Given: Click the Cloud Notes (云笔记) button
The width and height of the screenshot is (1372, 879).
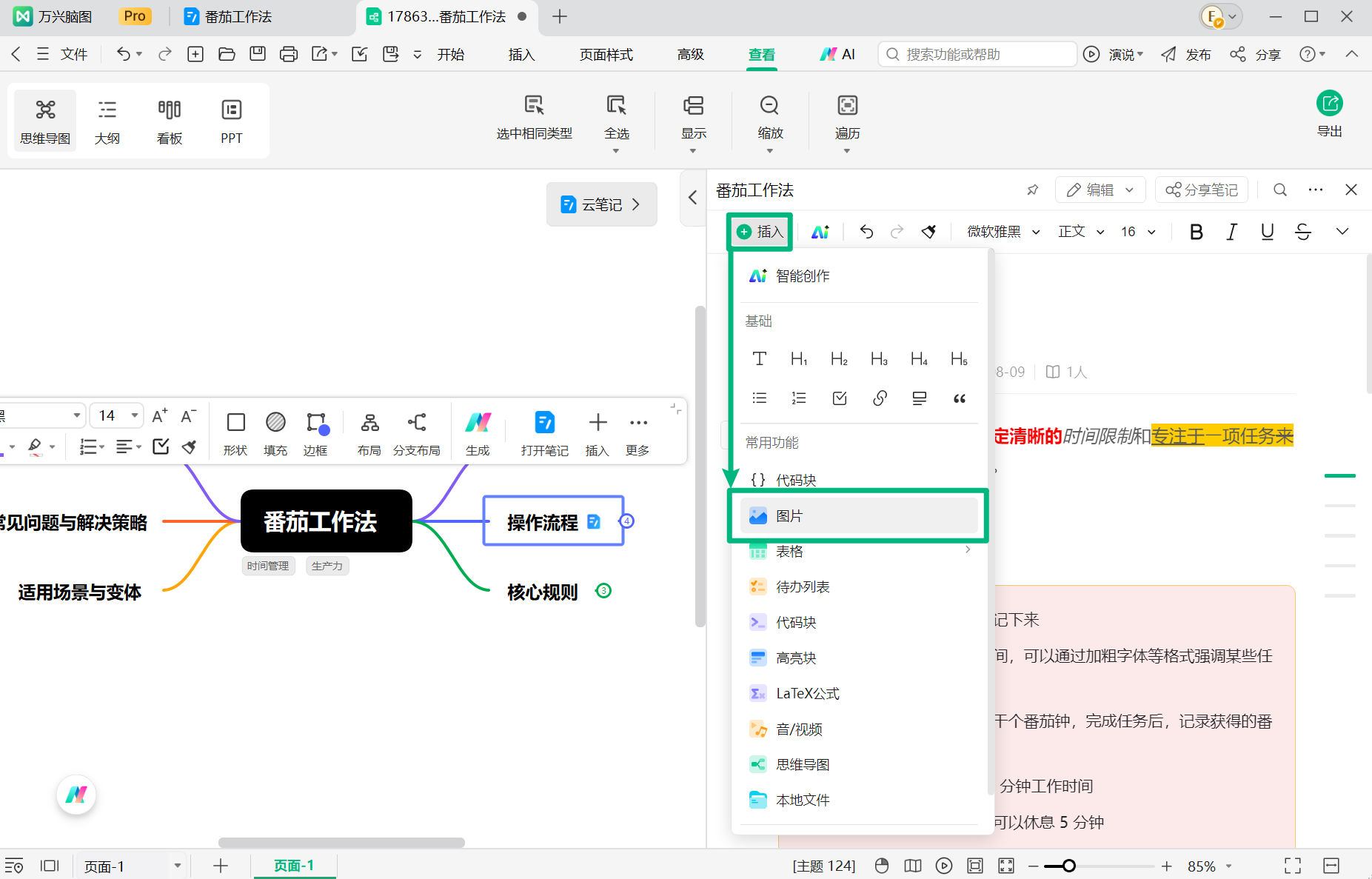Looking at the screenshot, I should point(601,204).
